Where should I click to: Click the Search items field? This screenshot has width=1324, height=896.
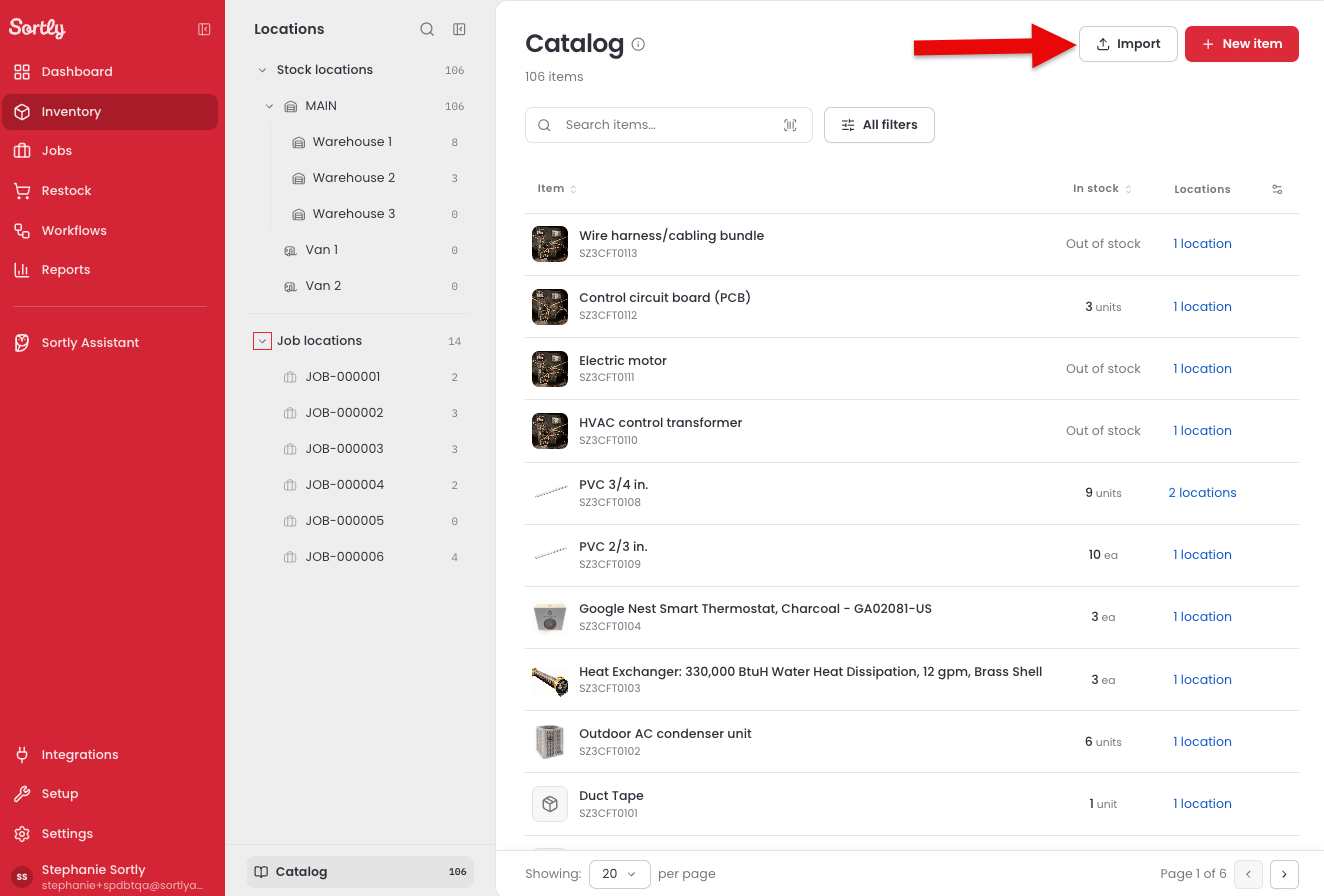(x=668, y=125)
